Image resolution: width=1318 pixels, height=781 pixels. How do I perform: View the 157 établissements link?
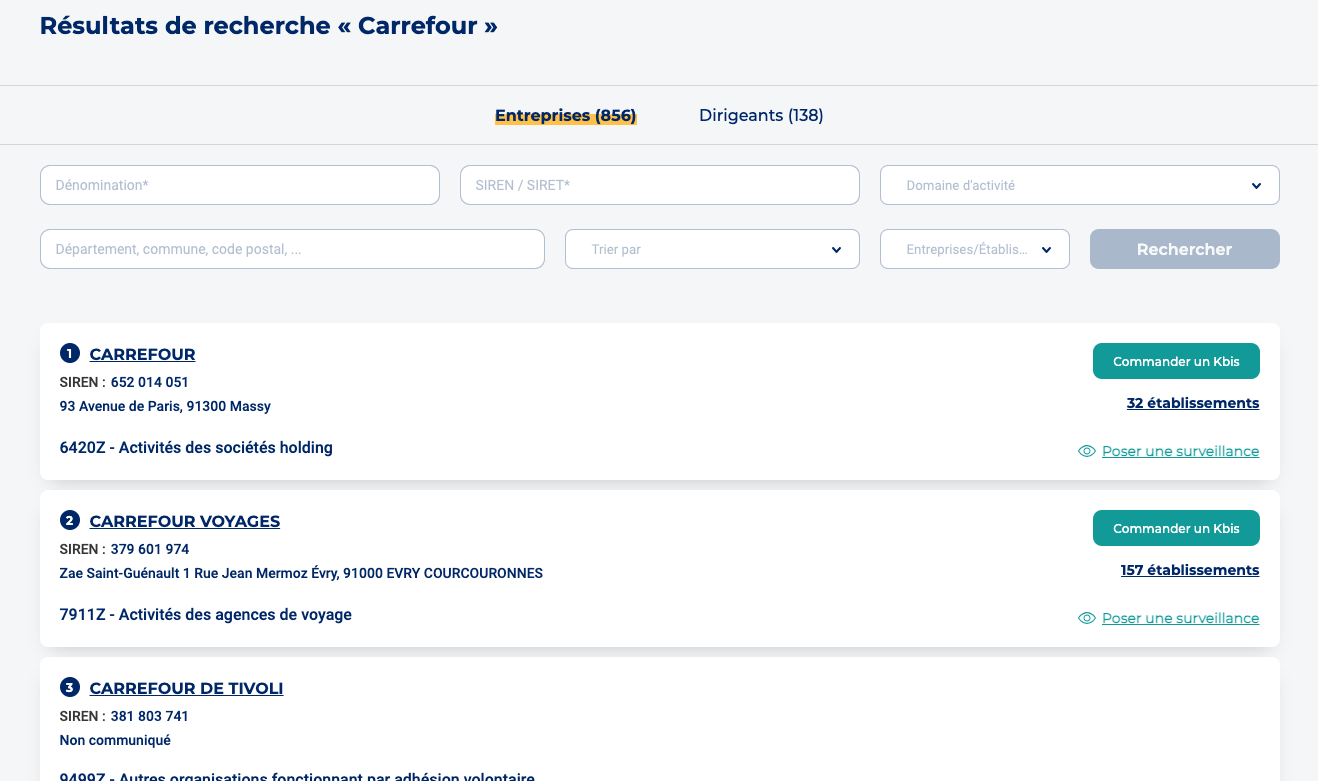tap(1190, 570)
